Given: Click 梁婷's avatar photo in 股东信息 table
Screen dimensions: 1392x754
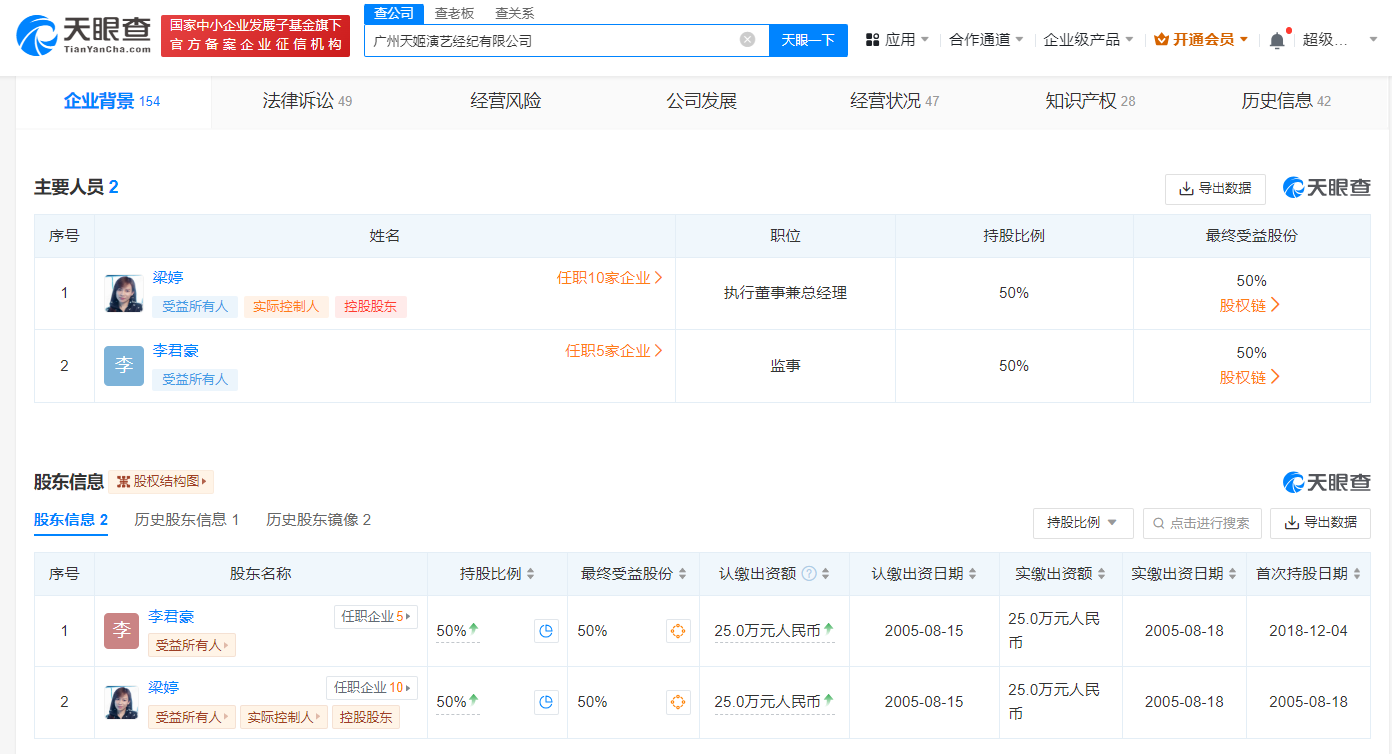Looking at the screenshot, I should (x=121, y=702).
